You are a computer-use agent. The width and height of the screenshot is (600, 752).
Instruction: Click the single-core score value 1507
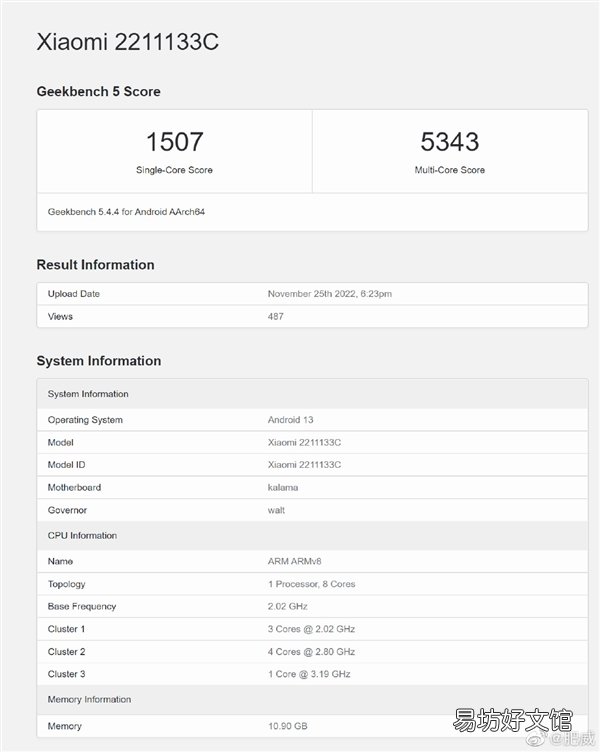(175, 142)
